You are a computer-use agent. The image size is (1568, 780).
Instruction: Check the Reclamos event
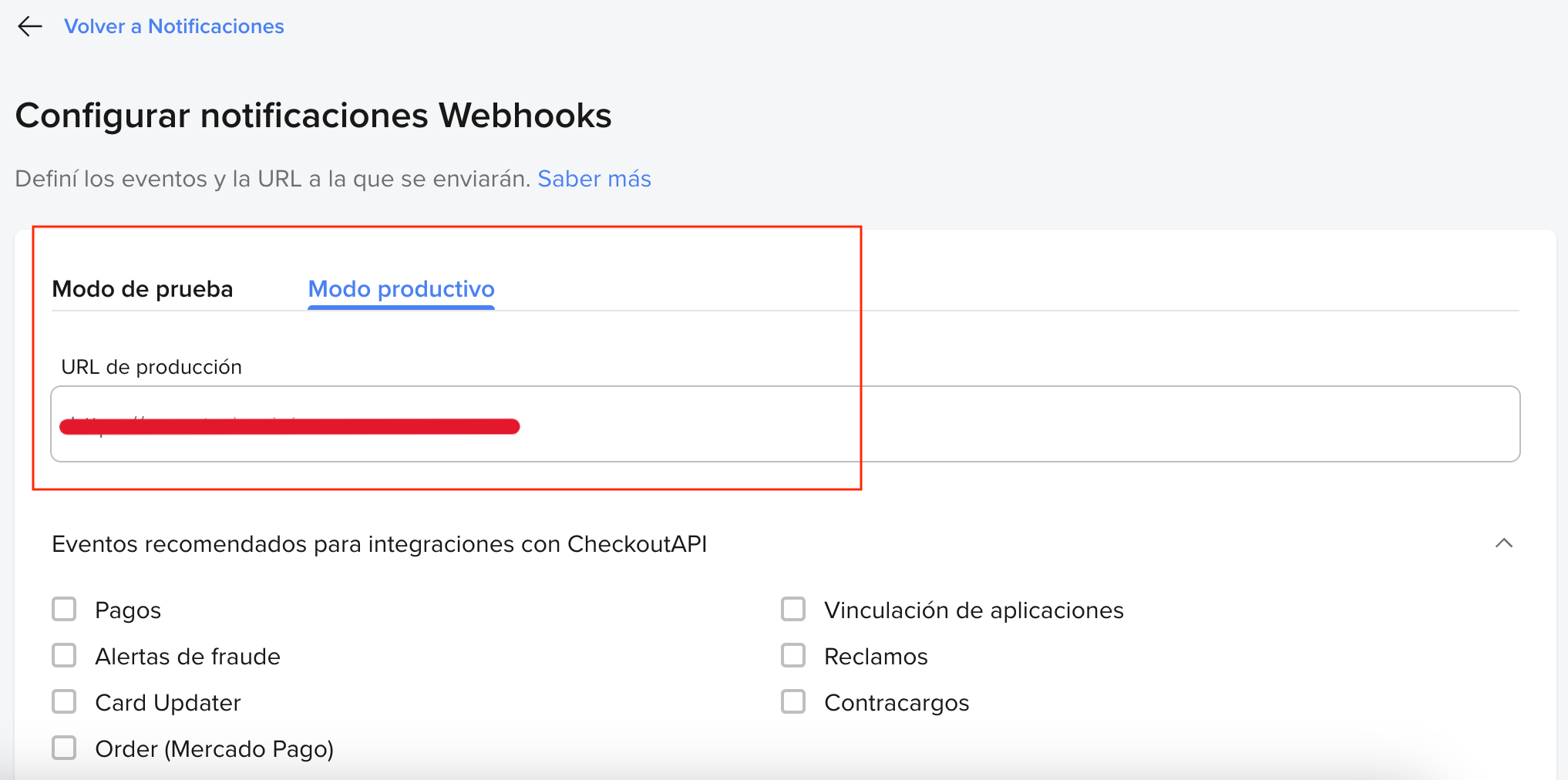pos(792,655)
